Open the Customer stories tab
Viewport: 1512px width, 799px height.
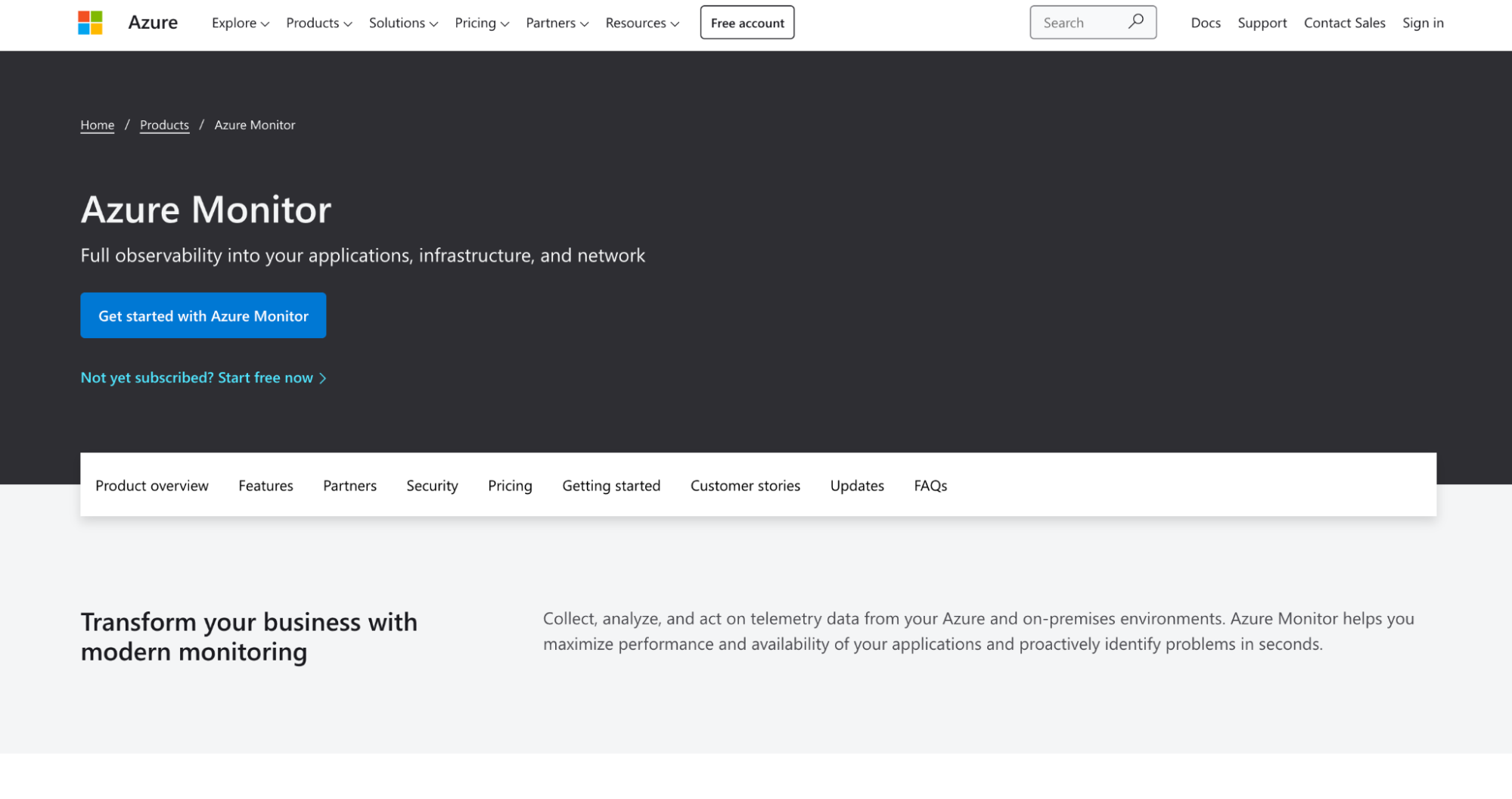[745, 486]
